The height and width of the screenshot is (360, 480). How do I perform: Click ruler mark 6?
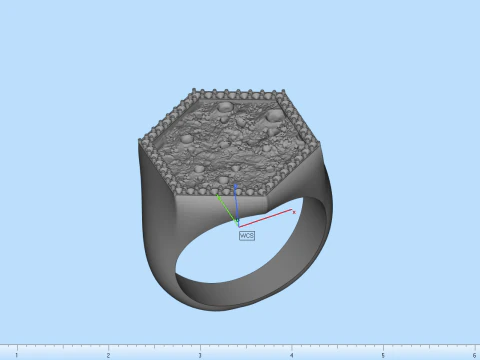pyautogui.click(x=474, y=356)
